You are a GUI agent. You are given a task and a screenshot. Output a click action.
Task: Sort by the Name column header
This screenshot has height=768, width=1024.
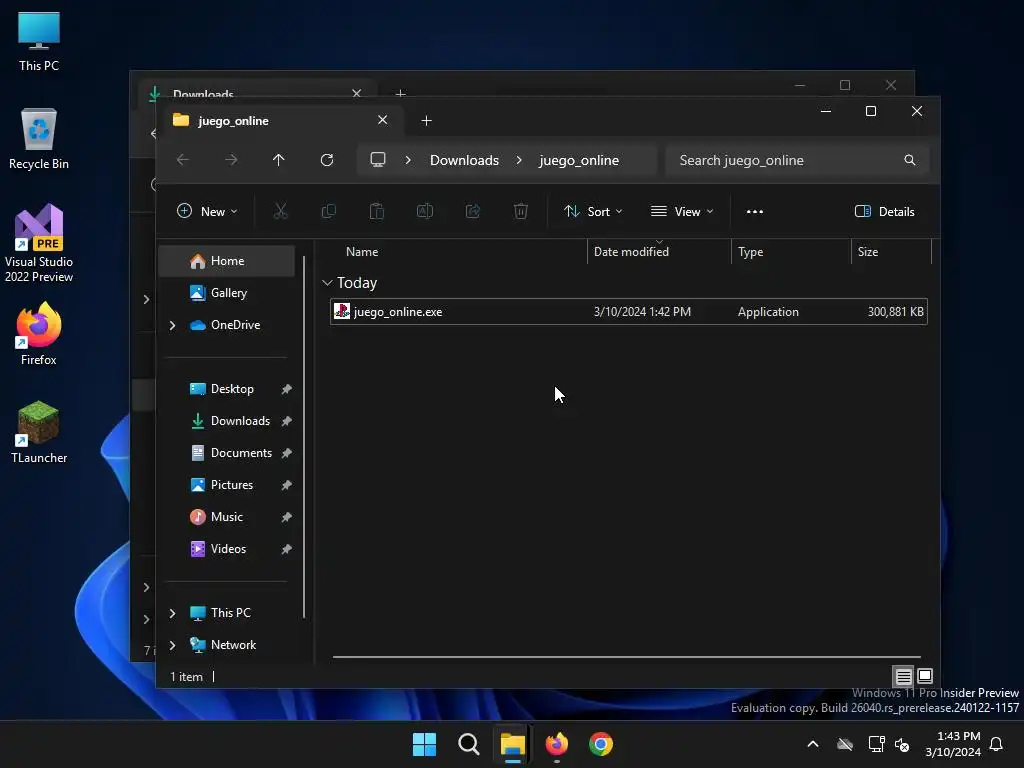pyautogui.click(x=362, y=252)
